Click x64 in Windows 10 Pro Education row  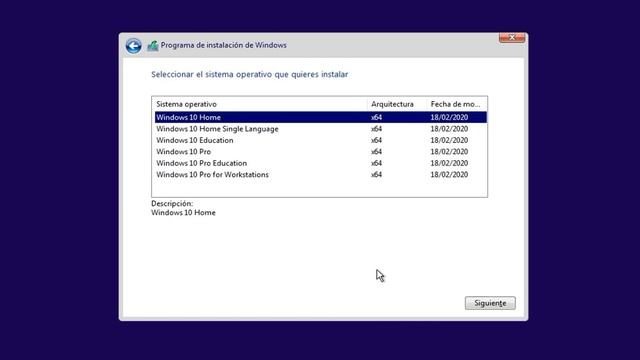(x=376, y=163)
